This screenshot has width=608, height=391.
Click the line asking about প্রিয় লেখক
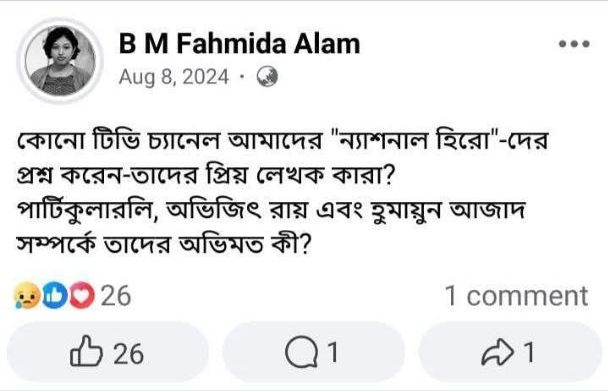(x=206, y=176)
